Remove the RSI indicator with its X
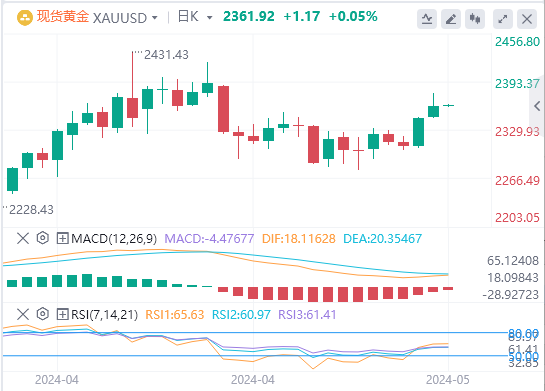This screenshot has width=545, height=391. coord(23,315)
